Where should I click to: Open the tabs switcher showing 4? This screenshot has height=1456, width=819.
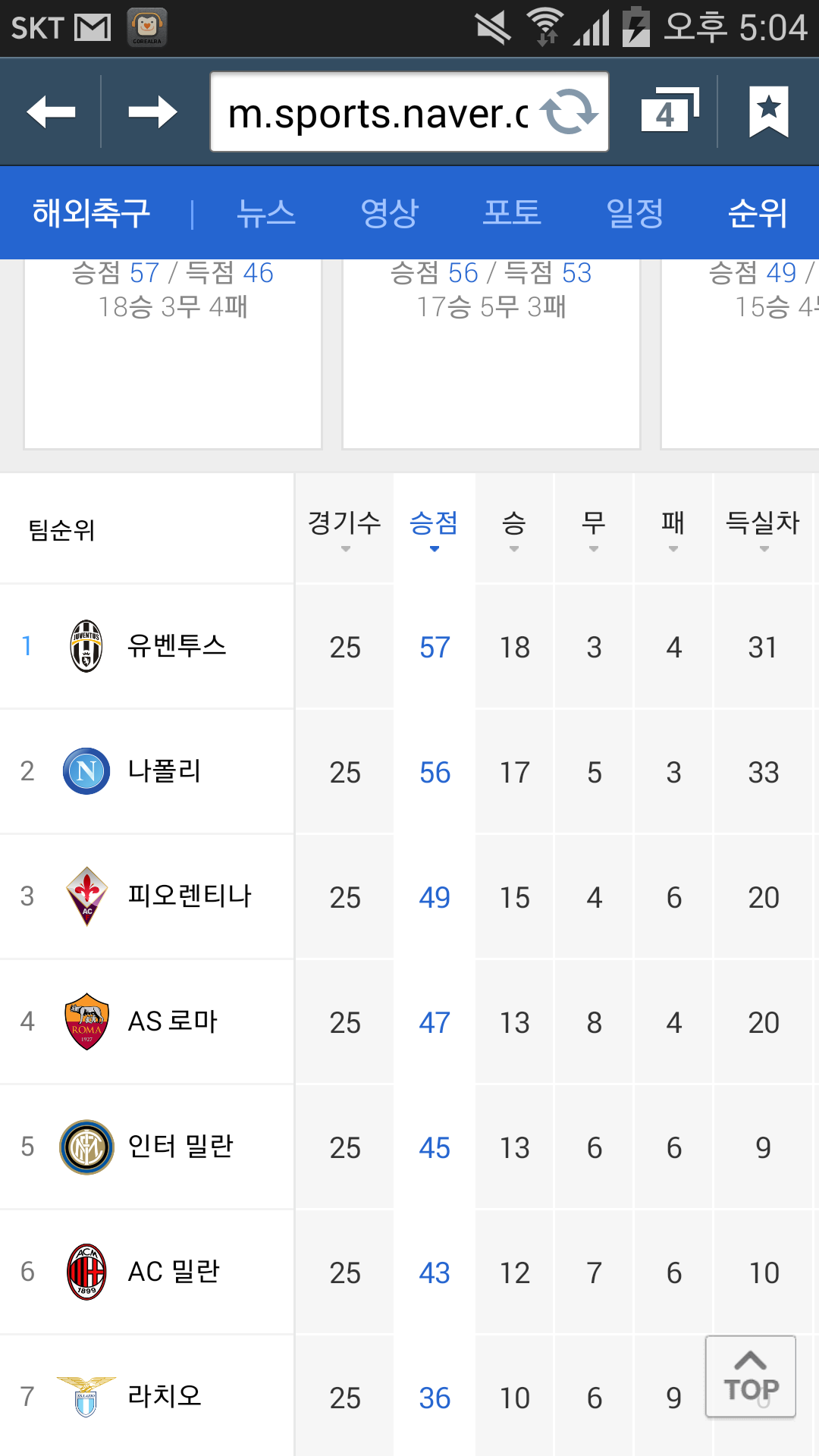click(669, 111)
